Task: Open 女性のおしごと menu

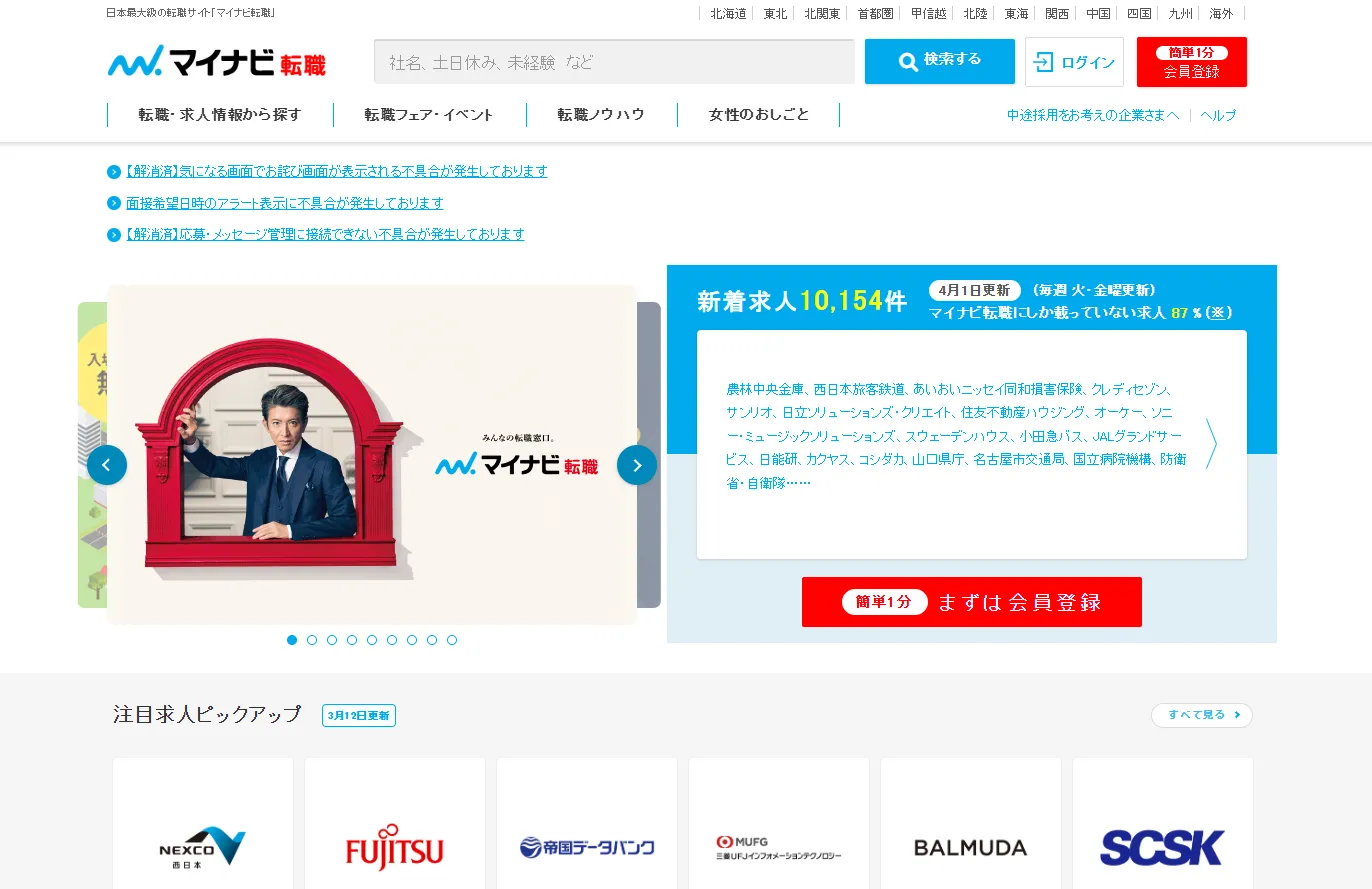Action: point(759,114)
